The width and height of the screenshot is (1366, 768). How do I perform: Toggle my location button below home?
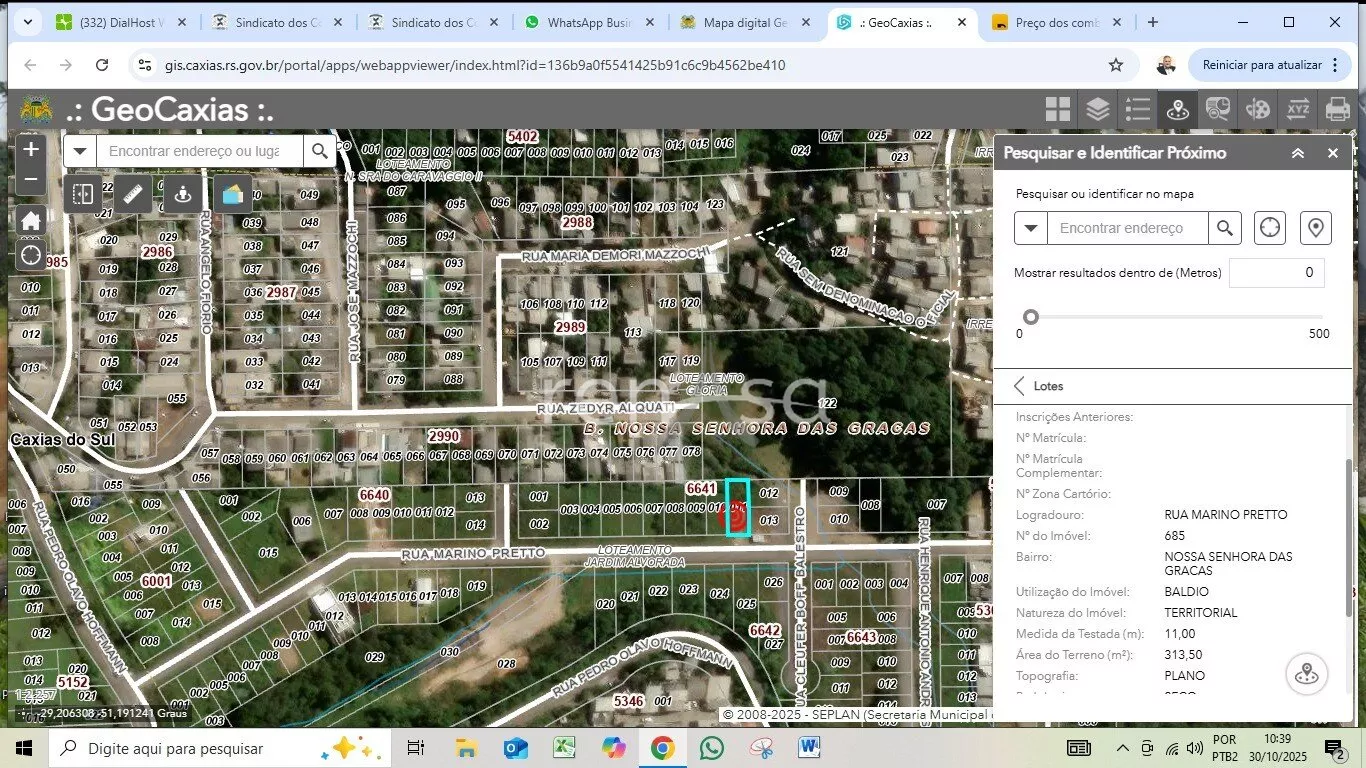[x=31, y=256]
